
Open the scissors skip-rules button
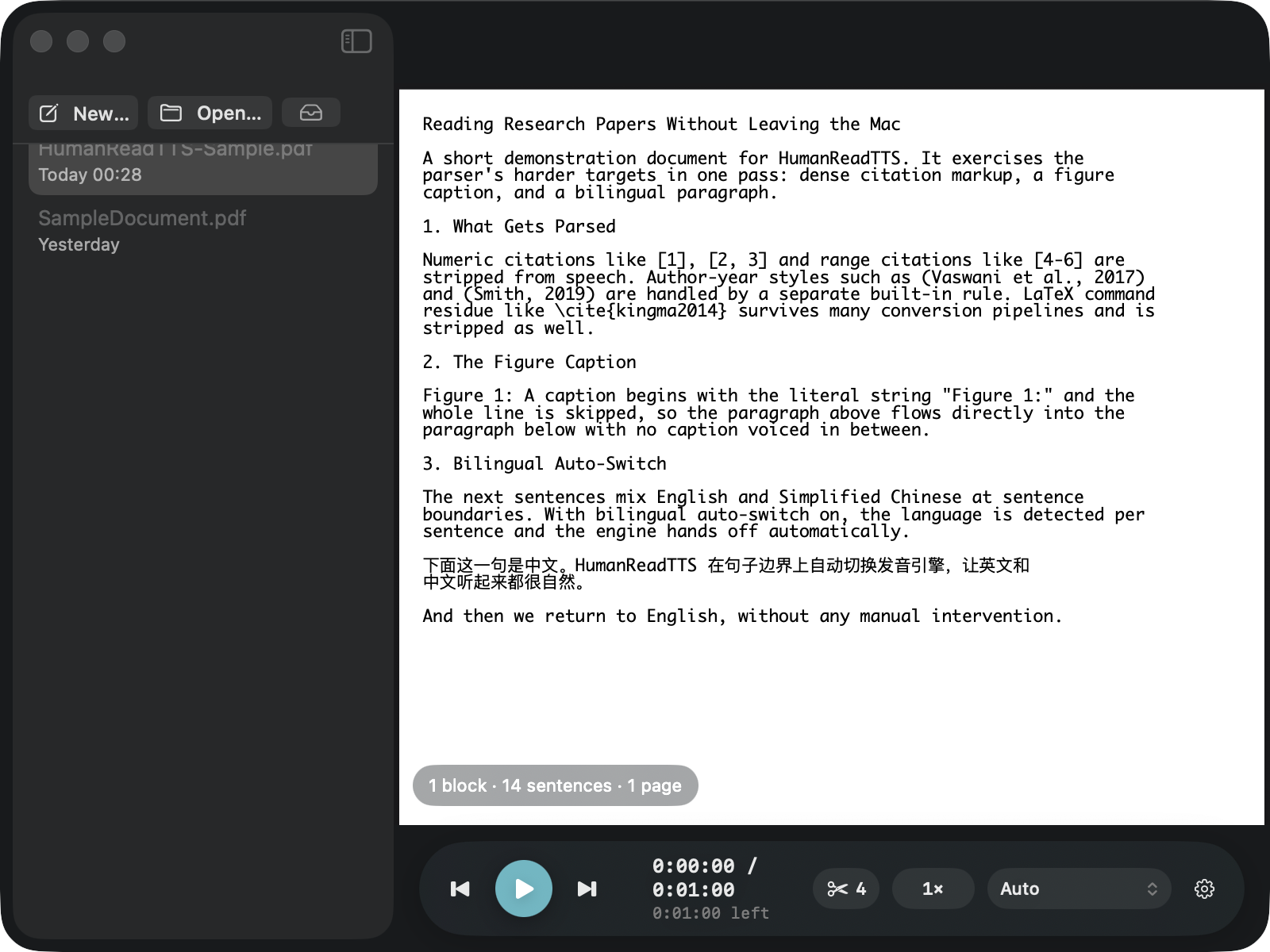click(x=846, y=889)
